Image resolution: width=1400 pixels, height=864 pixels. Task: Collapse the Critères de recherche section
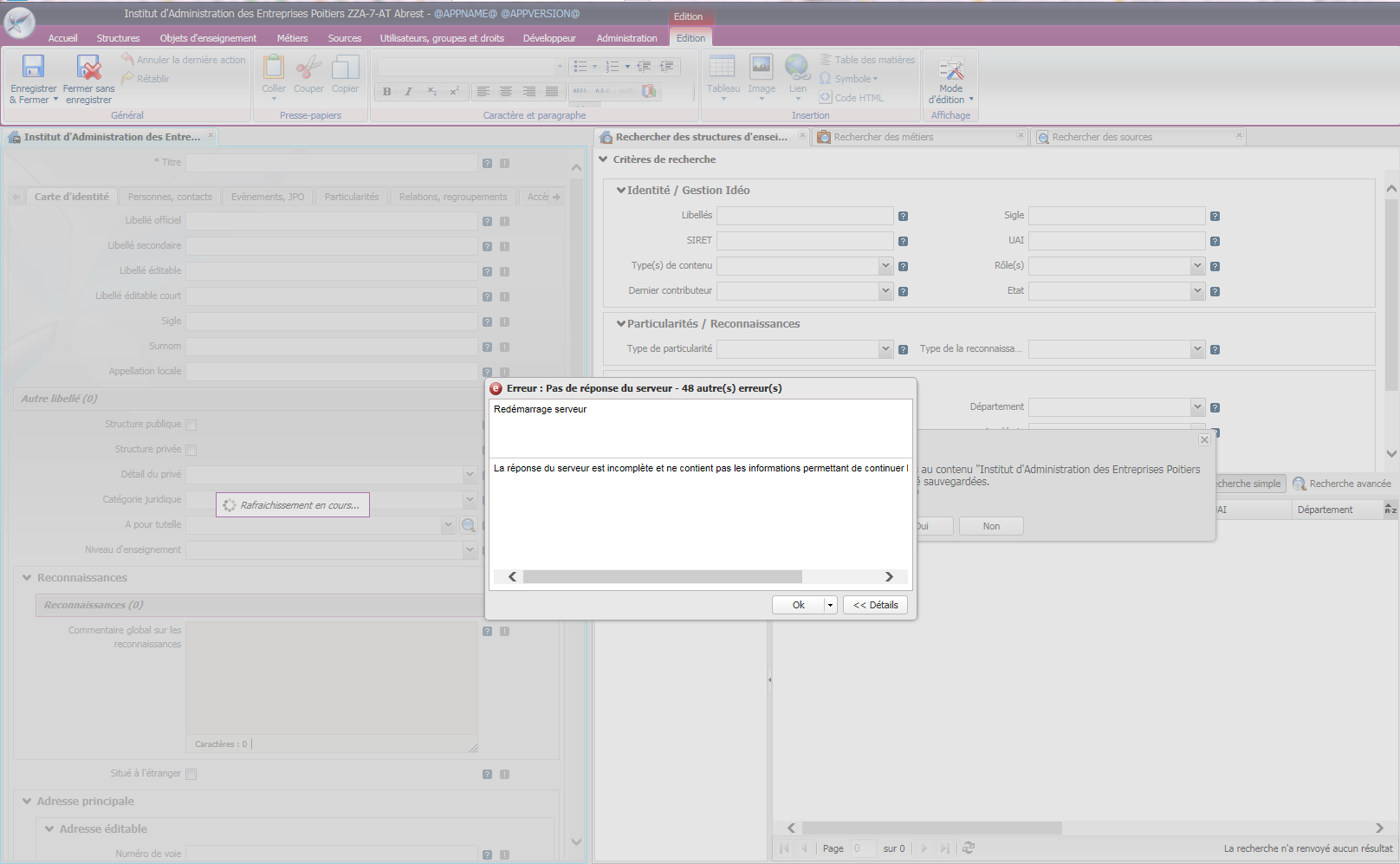click(x=604, y=159)
